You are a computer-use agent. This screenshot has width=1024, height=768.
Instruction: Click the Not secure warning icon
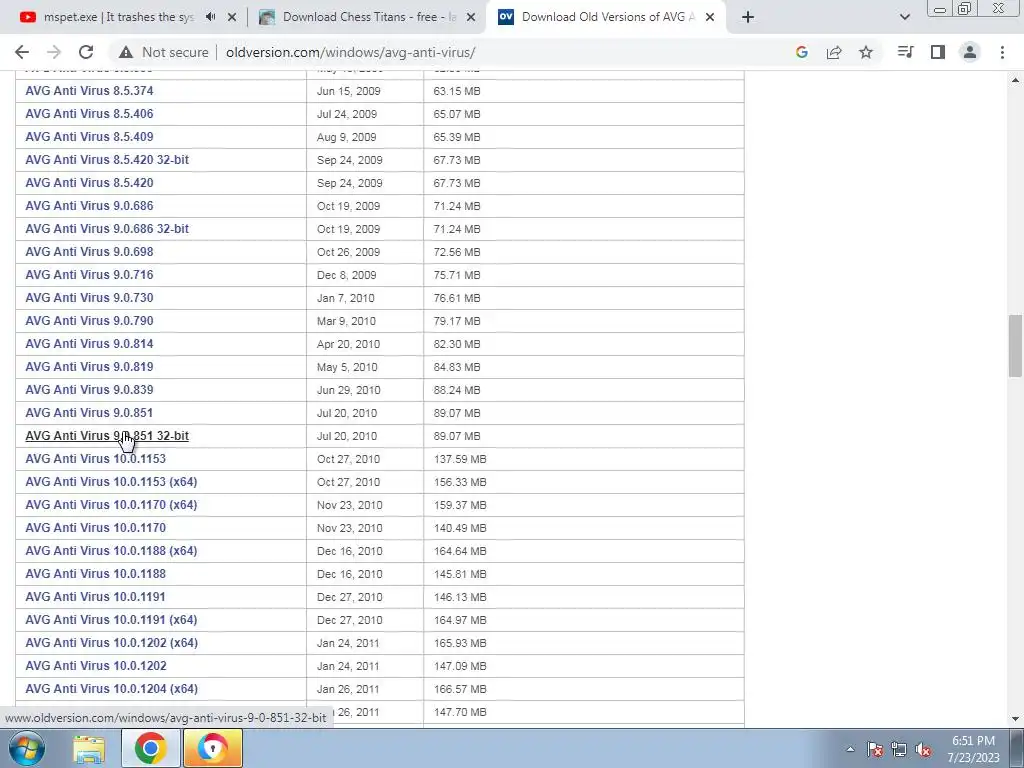[126, 52]
